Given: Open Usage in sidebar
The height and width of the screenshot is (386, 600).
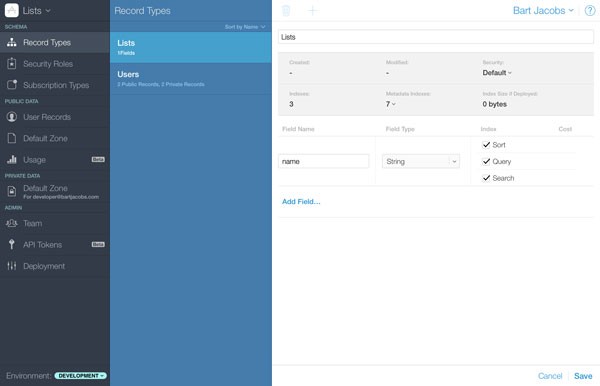Looking at the screenshot, I should click(x=55, y=160).
